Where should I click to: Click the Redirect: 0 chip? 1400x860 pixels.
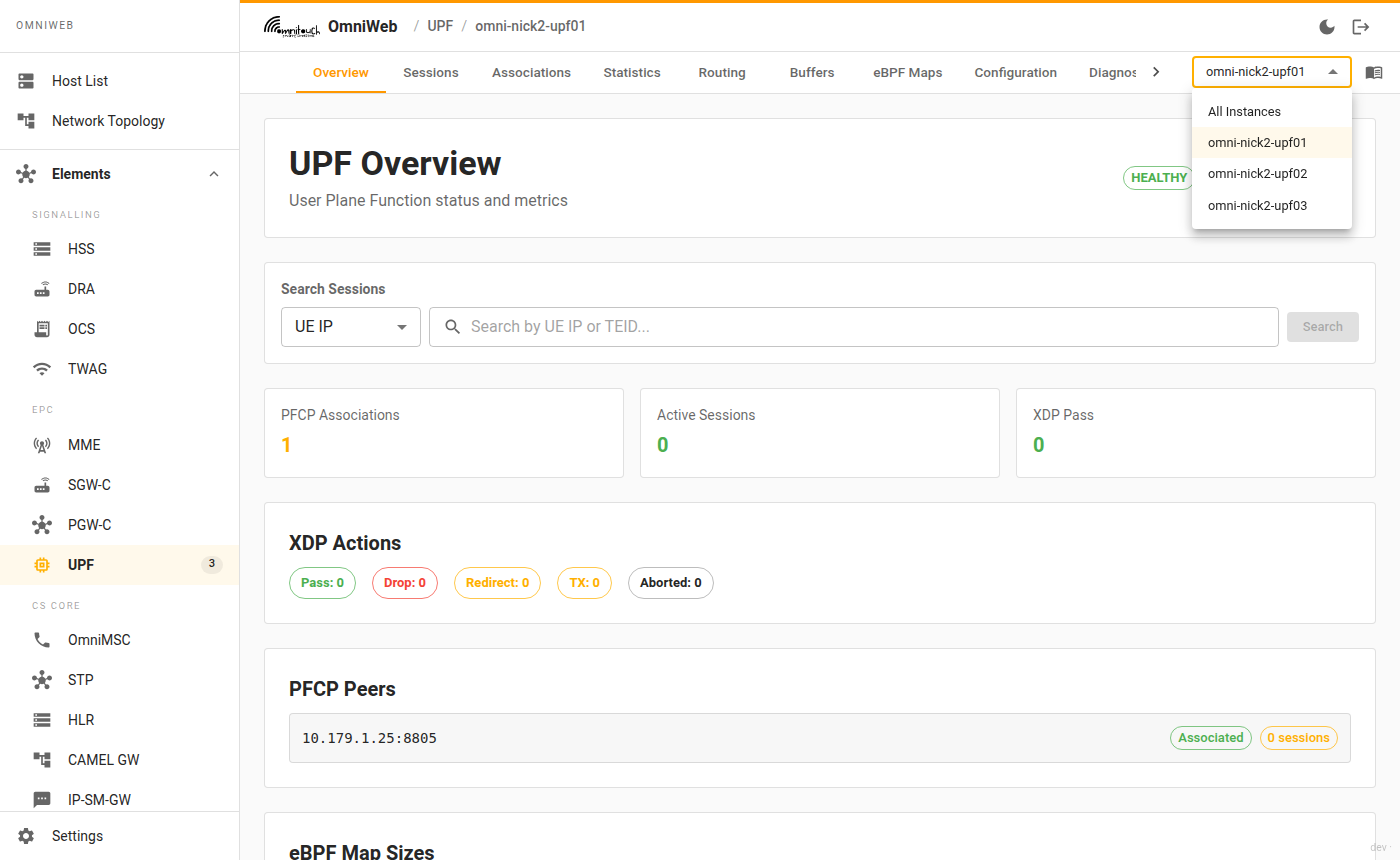tap(497, 583)
